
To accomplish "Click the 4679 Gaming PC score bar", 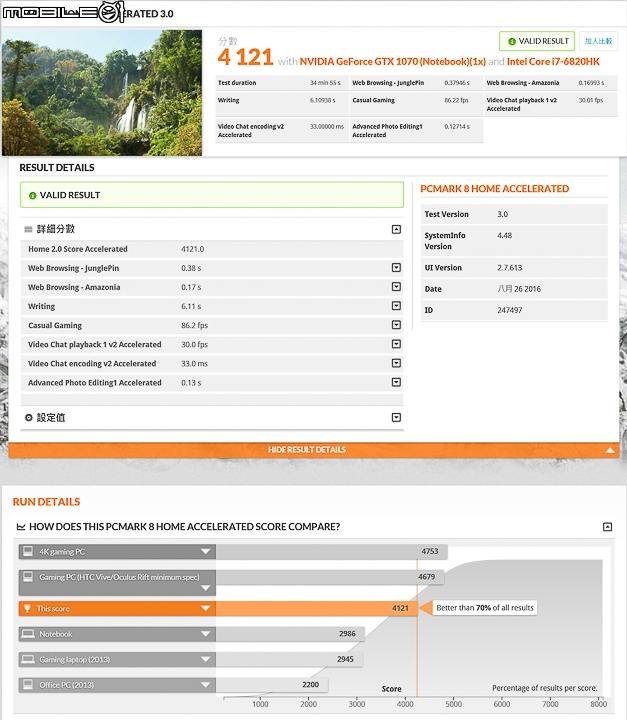I will pyautogui.click(x=330, y=577).
